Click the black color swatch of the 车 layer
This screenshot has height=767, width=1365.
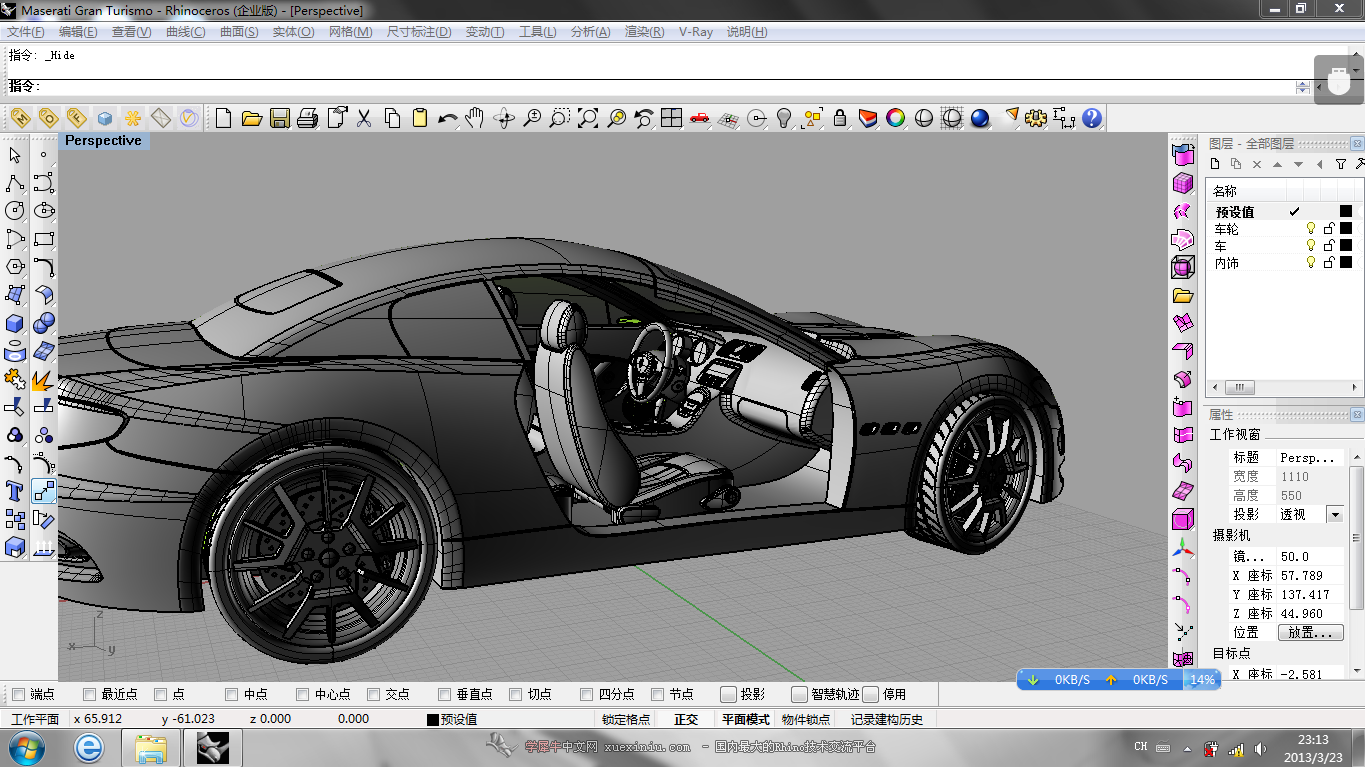[x=1346, y=246]
